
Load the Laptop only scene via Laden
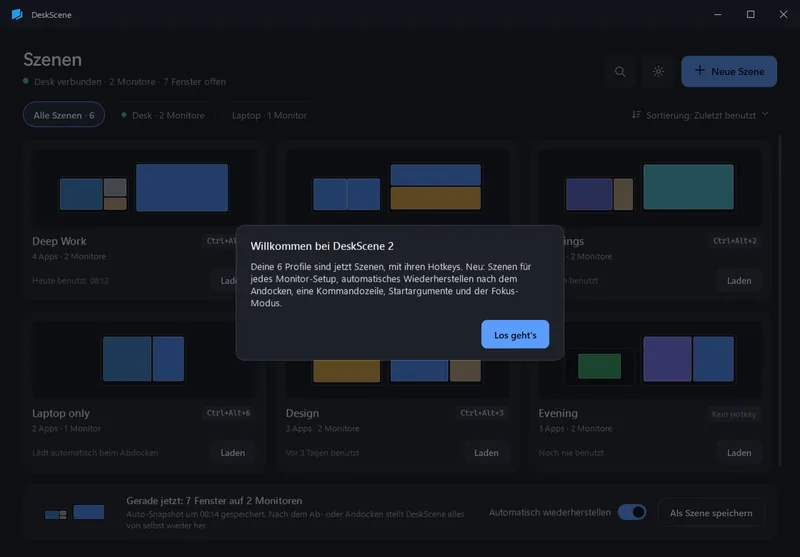pyautogui.click(x=233, y=452)
